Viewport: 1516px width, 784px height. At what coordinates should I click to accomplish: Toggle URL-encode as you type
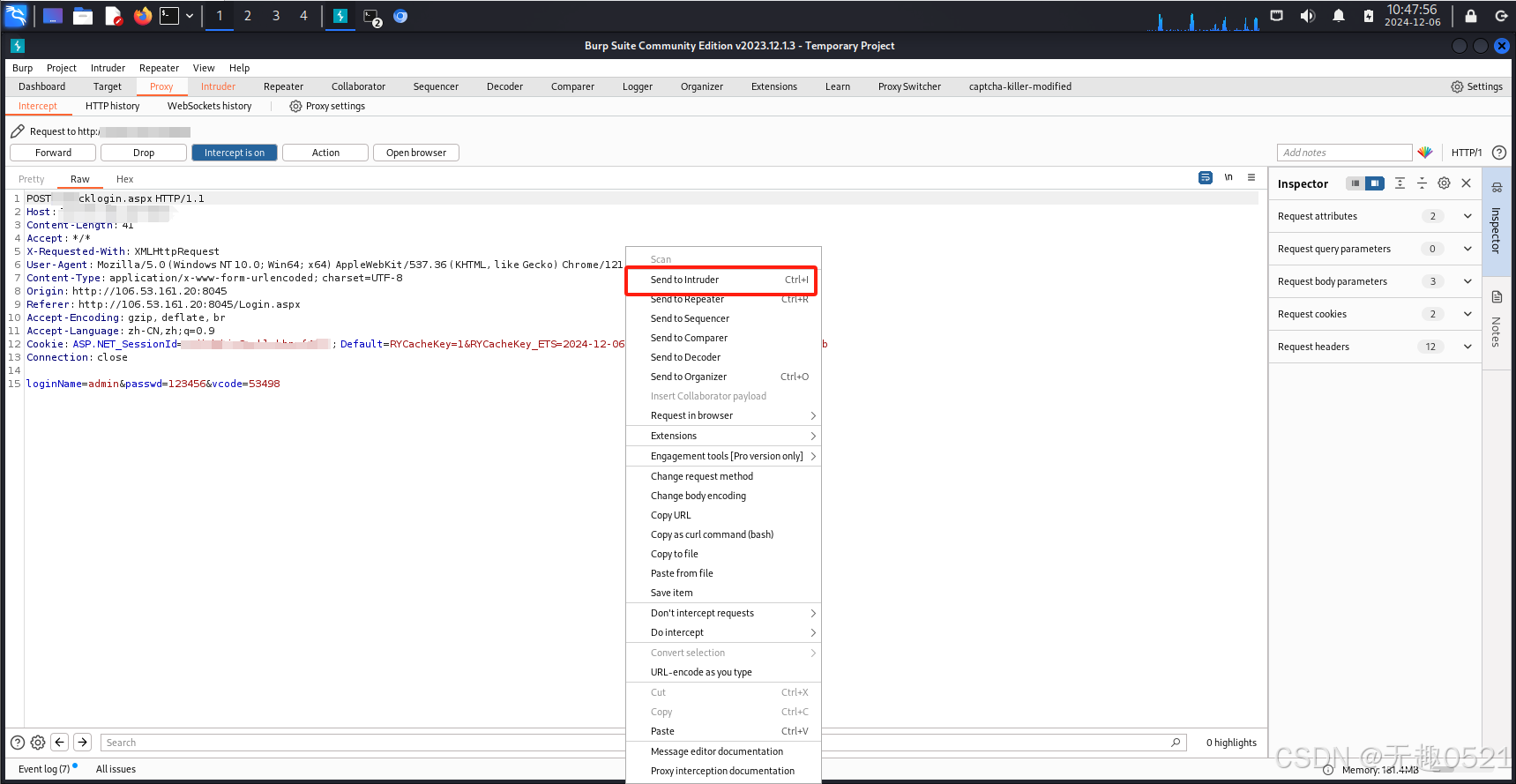(x=723, y=672)
